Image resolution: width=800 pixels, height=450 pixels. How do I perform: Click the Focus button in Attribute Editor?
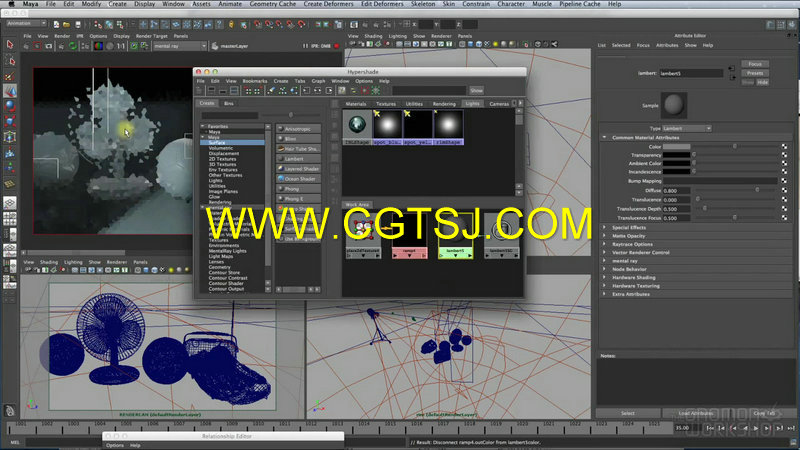(x=755, y=64)
